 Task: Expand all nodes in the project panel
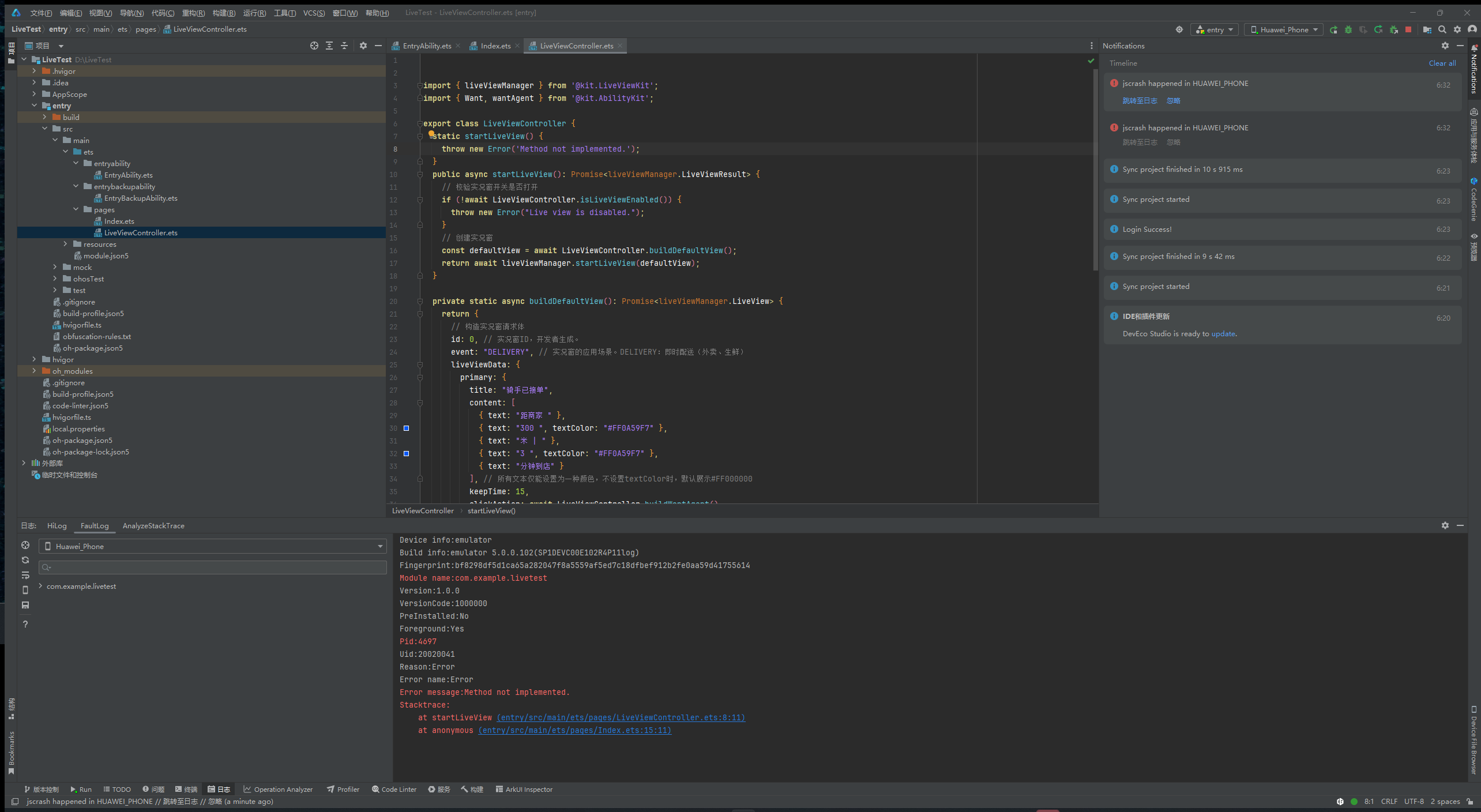click(329, 46)
